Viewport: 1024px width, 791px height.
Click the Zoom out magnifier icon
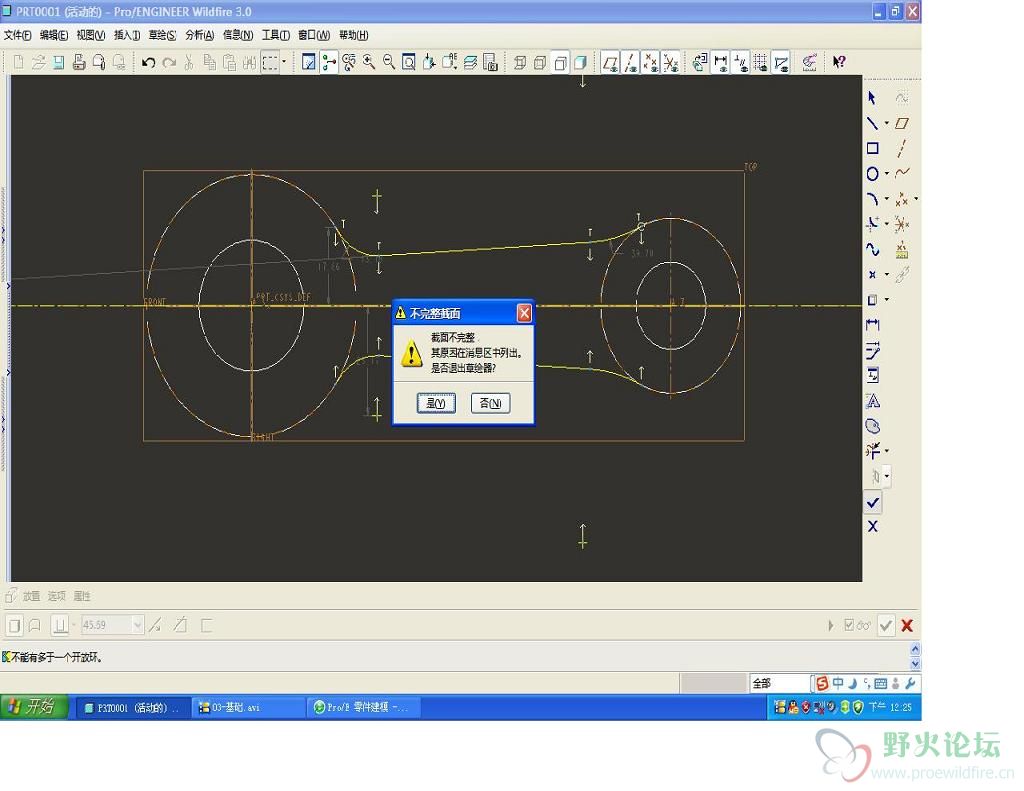coord(389,62)
